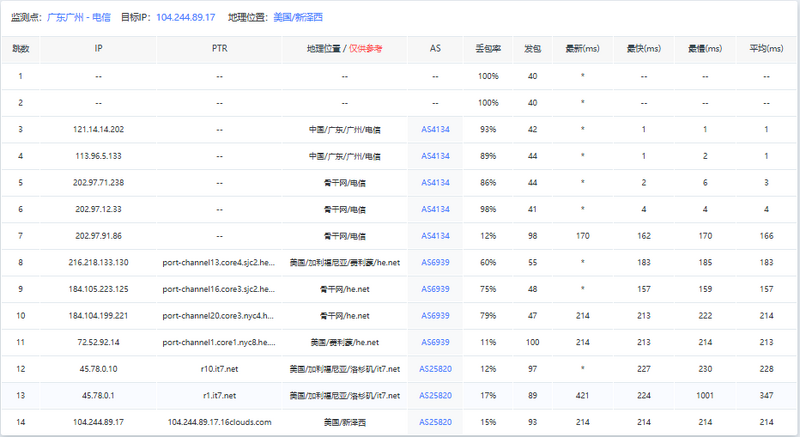Screen dimensions: 800x437
Task: Open AS4134 link for hop 202.97.71.238
Action: [435, 183]
